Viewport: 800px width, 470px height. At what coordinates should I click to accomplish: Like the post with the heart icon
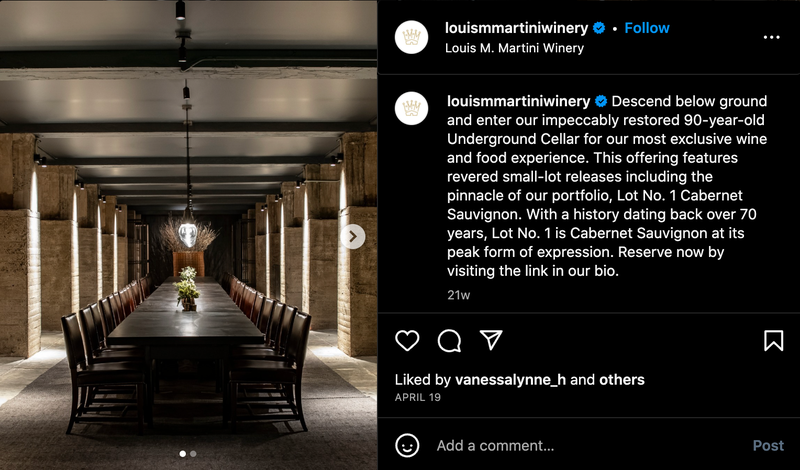coord(407,340)
